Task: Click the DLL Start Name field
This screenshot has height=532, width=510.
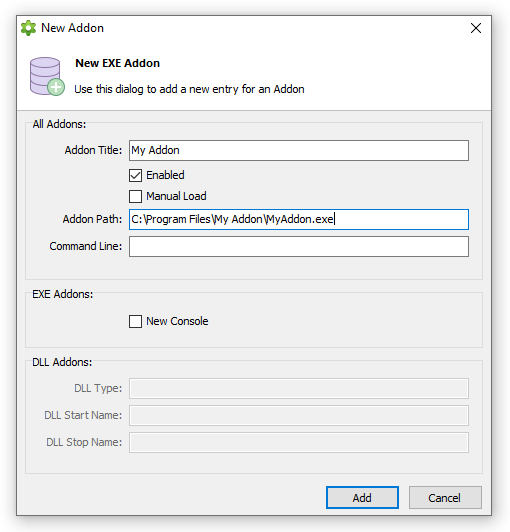Action: tap(299, 415)
